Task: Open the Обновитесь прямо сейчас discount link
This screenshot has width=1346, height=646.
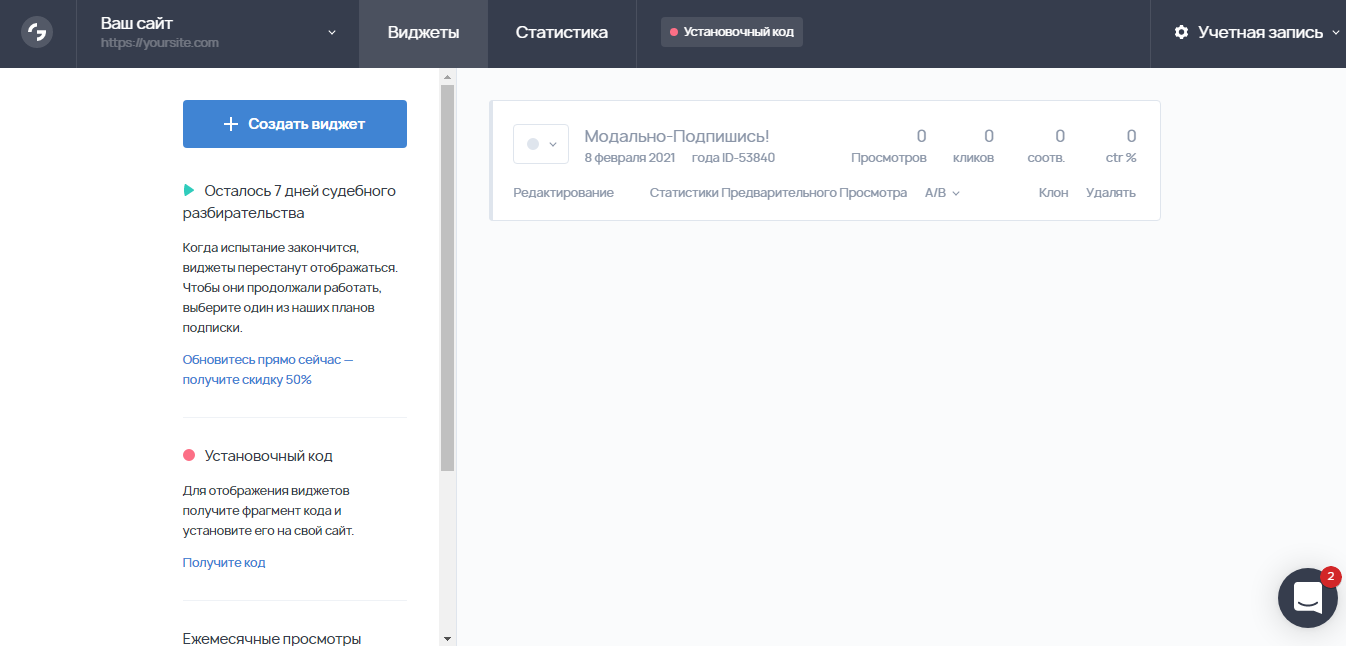Action: pos(268,369)
